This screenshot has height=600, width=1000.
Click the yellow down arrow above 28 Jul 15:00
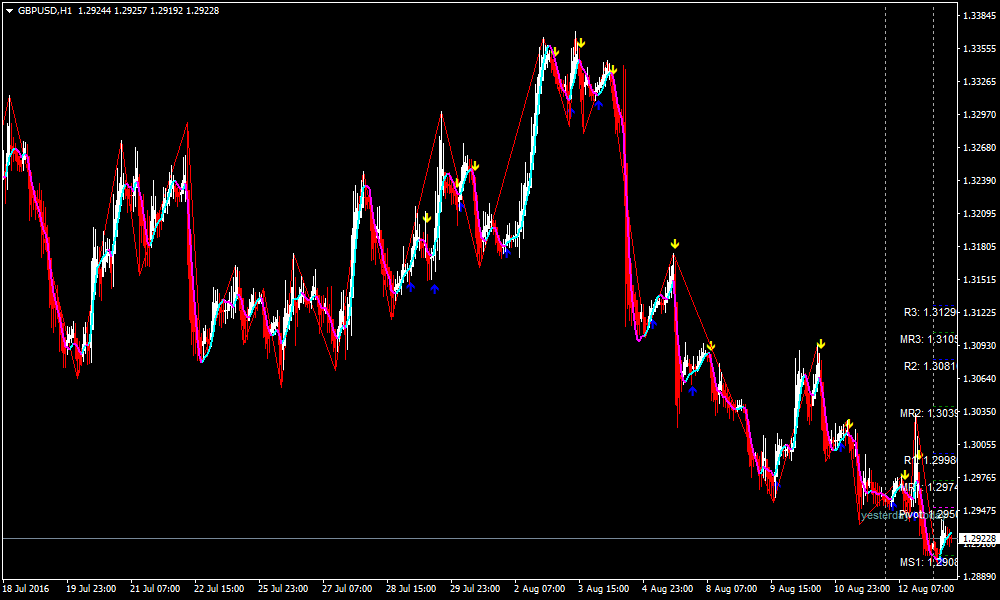pos(427,217)
